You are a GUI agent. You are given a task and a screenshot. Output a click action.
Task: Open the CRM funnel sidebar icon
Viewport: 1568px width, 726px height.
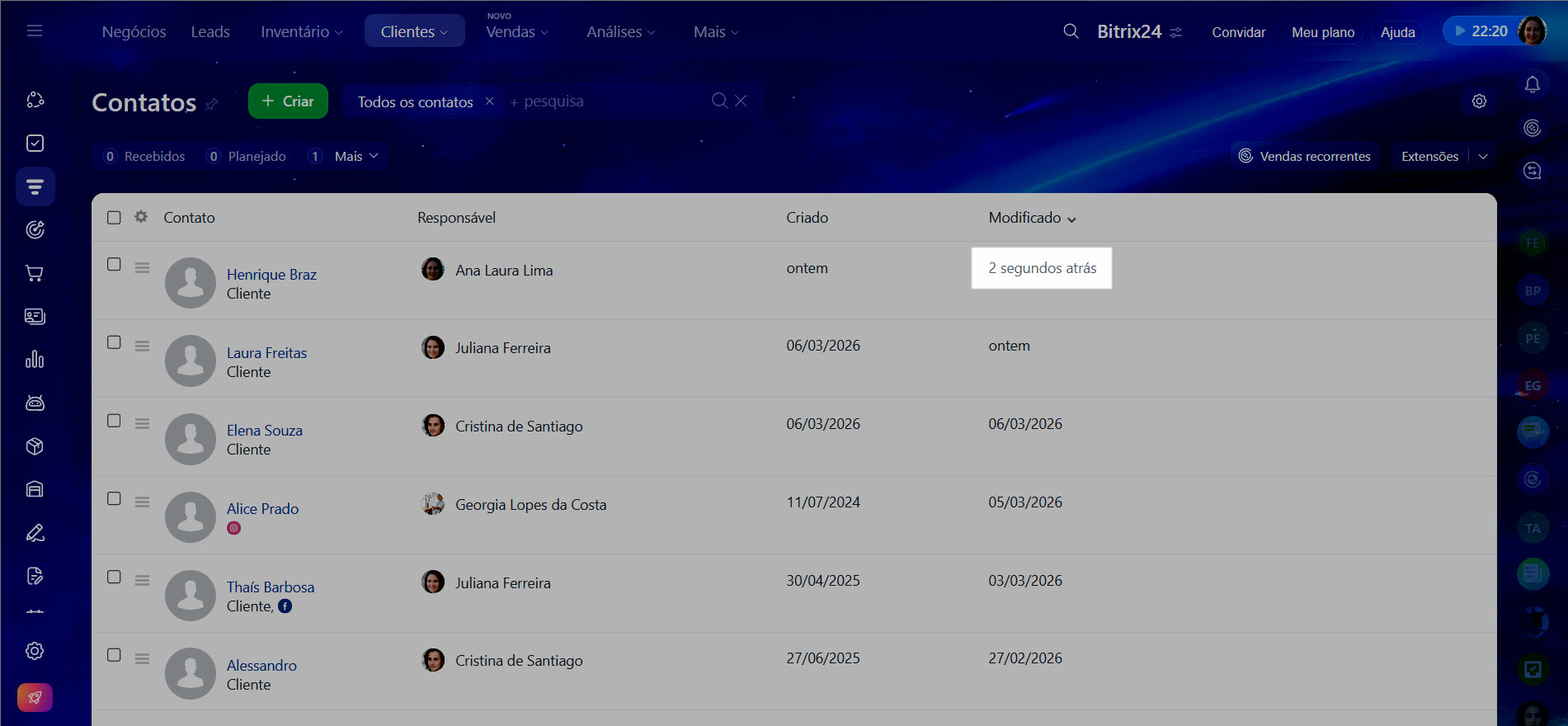35,186
